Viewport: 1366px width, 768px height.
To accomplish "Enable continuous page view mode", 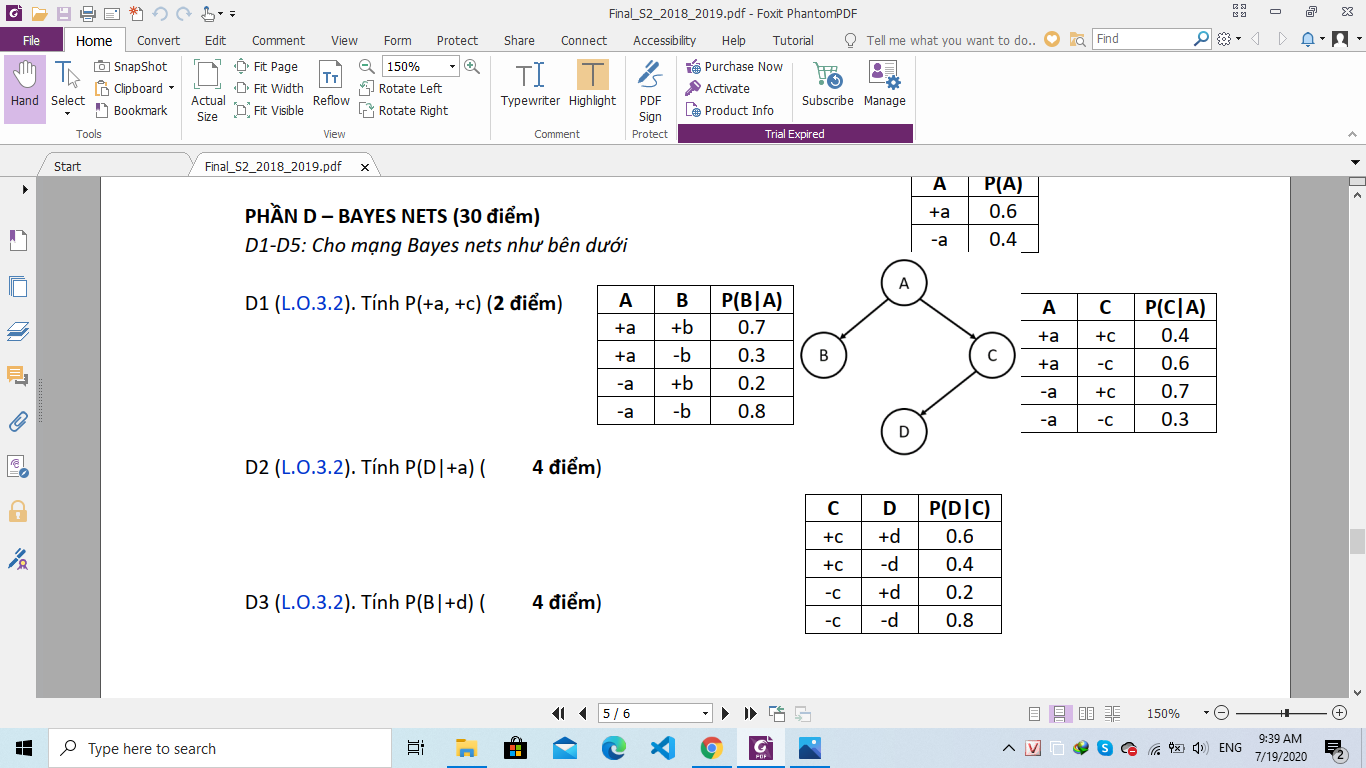I will pos(1057,714).
